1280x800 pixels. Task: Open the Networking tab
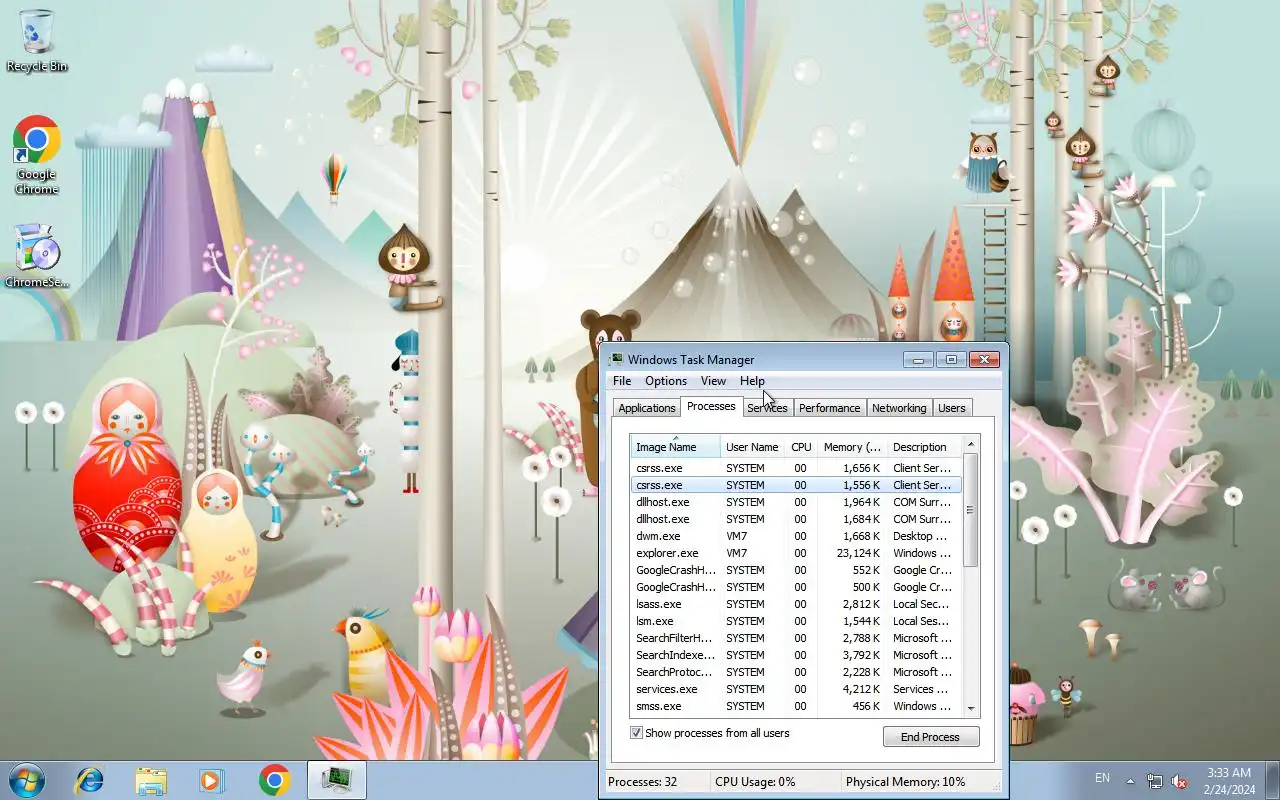pyautogui.click(x=899, y=408)
